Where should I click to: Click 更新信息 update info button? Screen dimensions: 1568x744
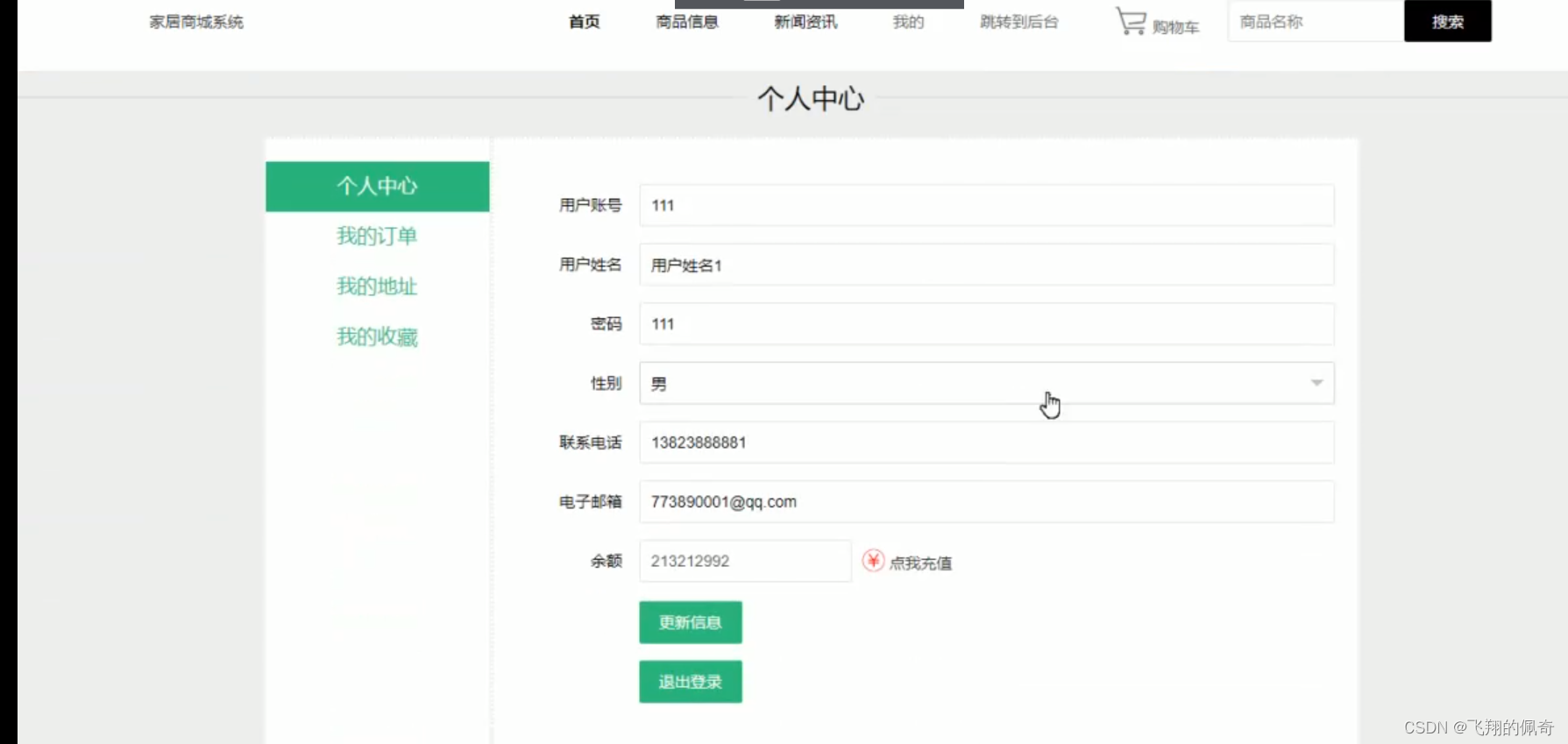tap(691, 622)
